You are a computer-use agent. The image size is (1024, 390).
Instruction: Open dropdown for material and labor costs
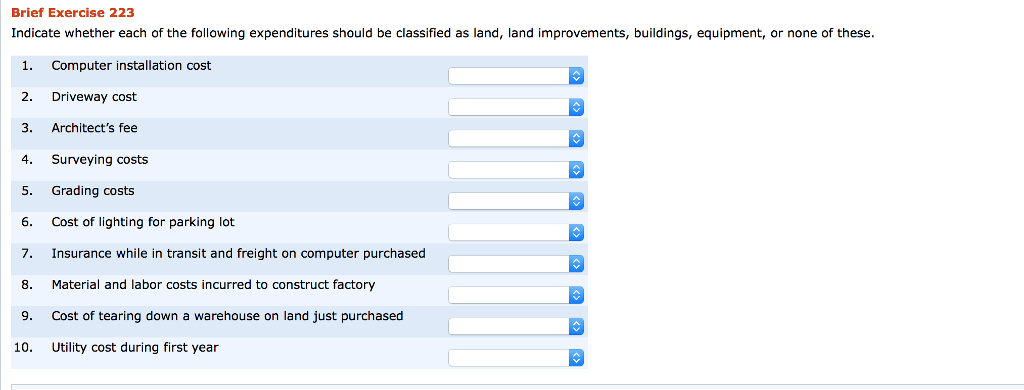(x=515, y=295)
